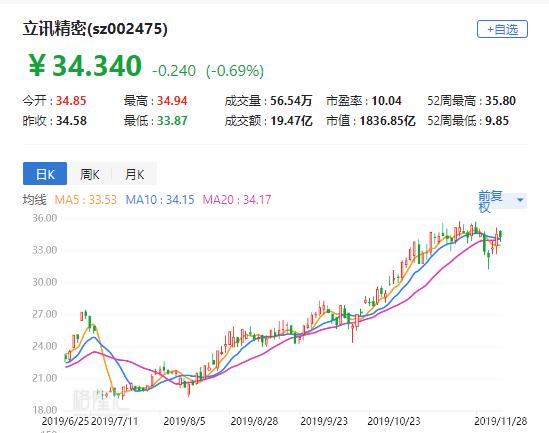Open the 前复权 adjustment dropdown
Image resolution: width=549 pixels, height=433 pixels.
click(x=502, y=201)
